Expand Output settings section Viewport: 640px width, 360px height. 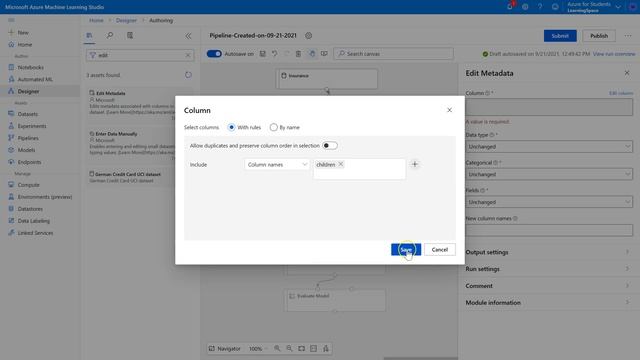coord(549,252)
